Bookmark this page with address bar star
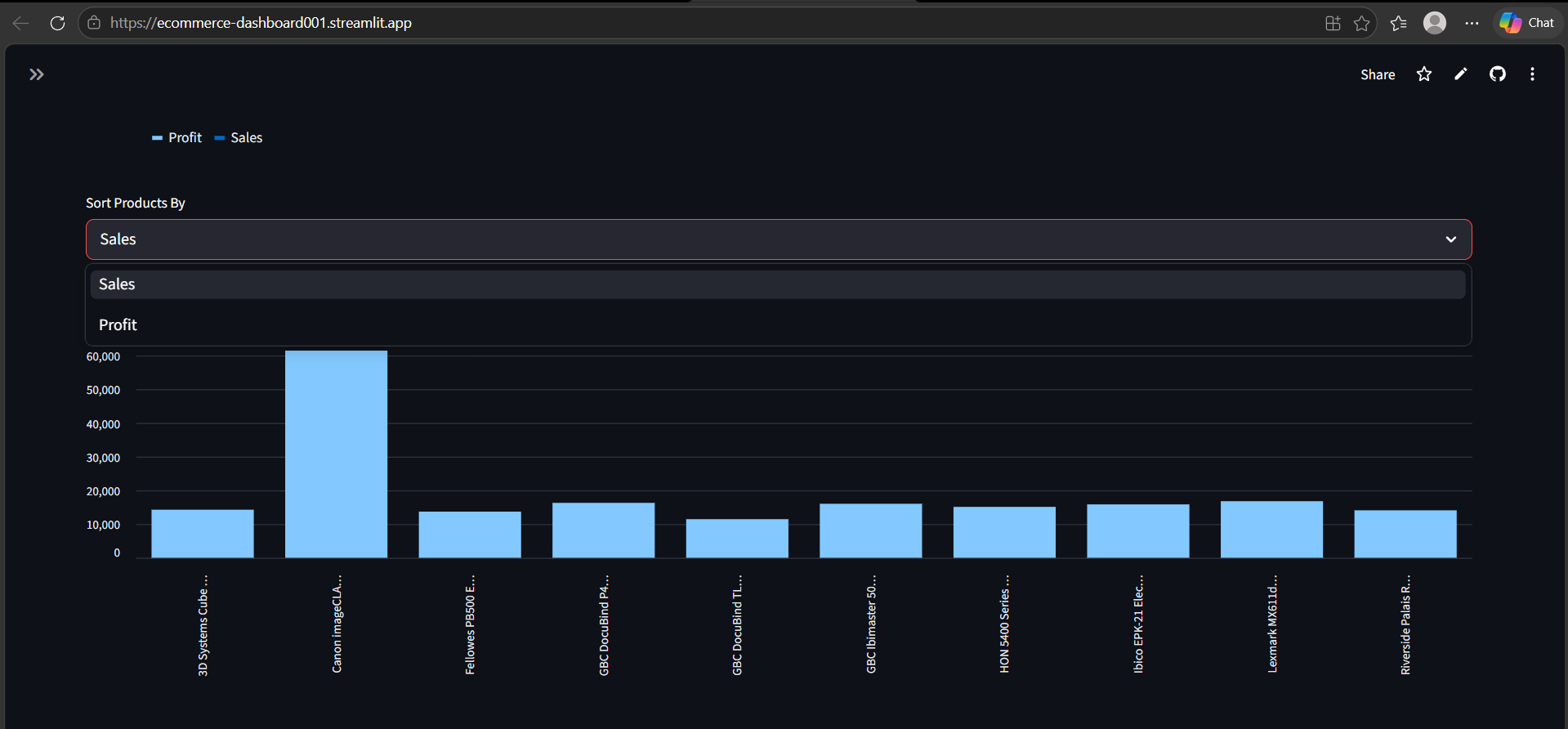Image resolution: width=1568 pixels, height=729 pixels. pos(1361,23)
